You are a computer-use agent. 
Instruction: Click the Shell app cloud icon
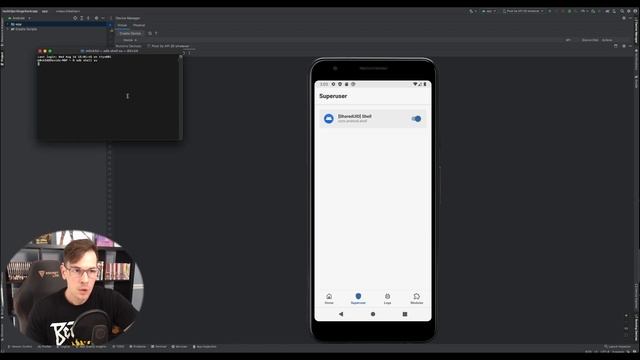[329, 119]
